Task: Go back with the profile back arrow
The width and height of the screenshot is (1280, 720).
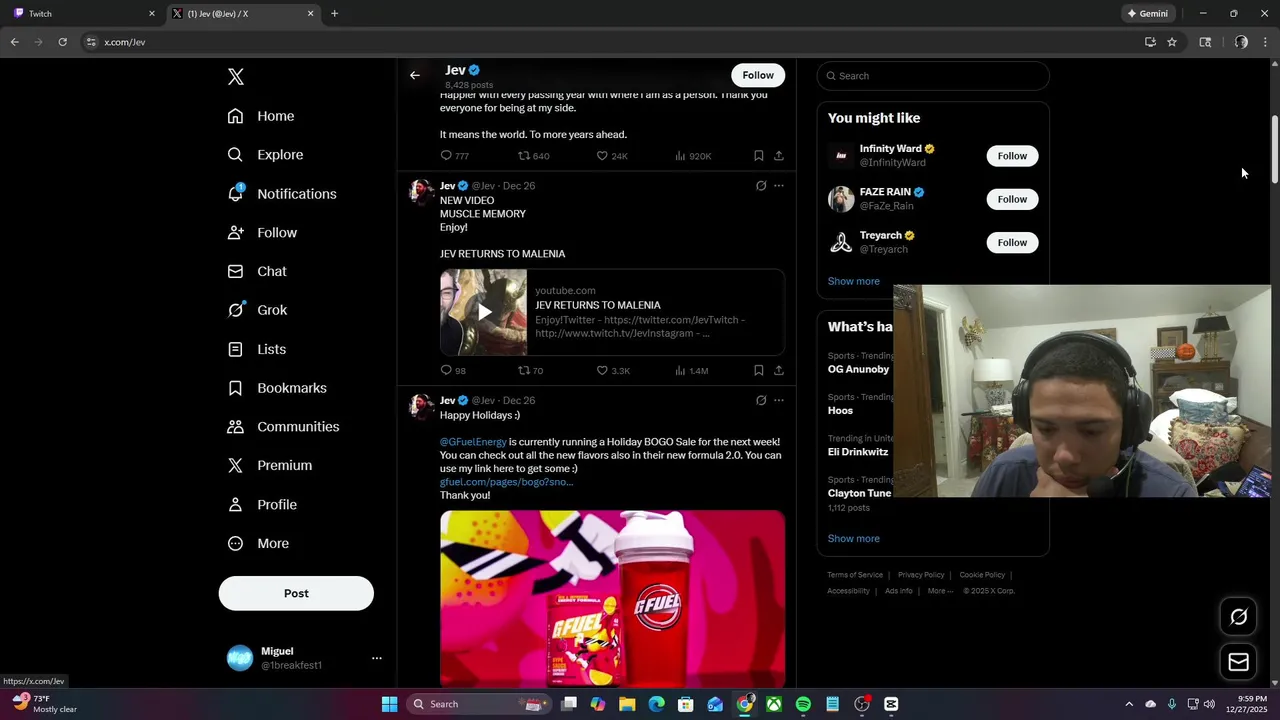Action: coord(415,75)
